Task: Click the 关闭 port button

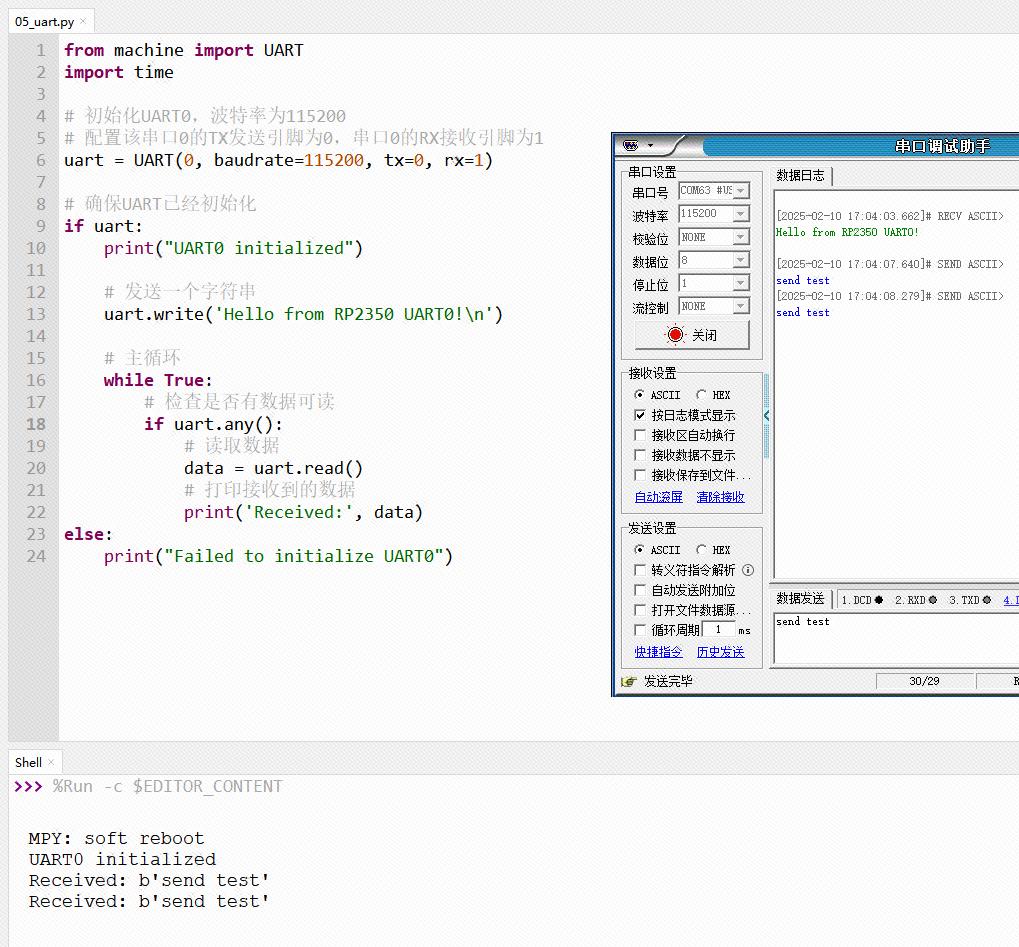Action: click(692, 335)
